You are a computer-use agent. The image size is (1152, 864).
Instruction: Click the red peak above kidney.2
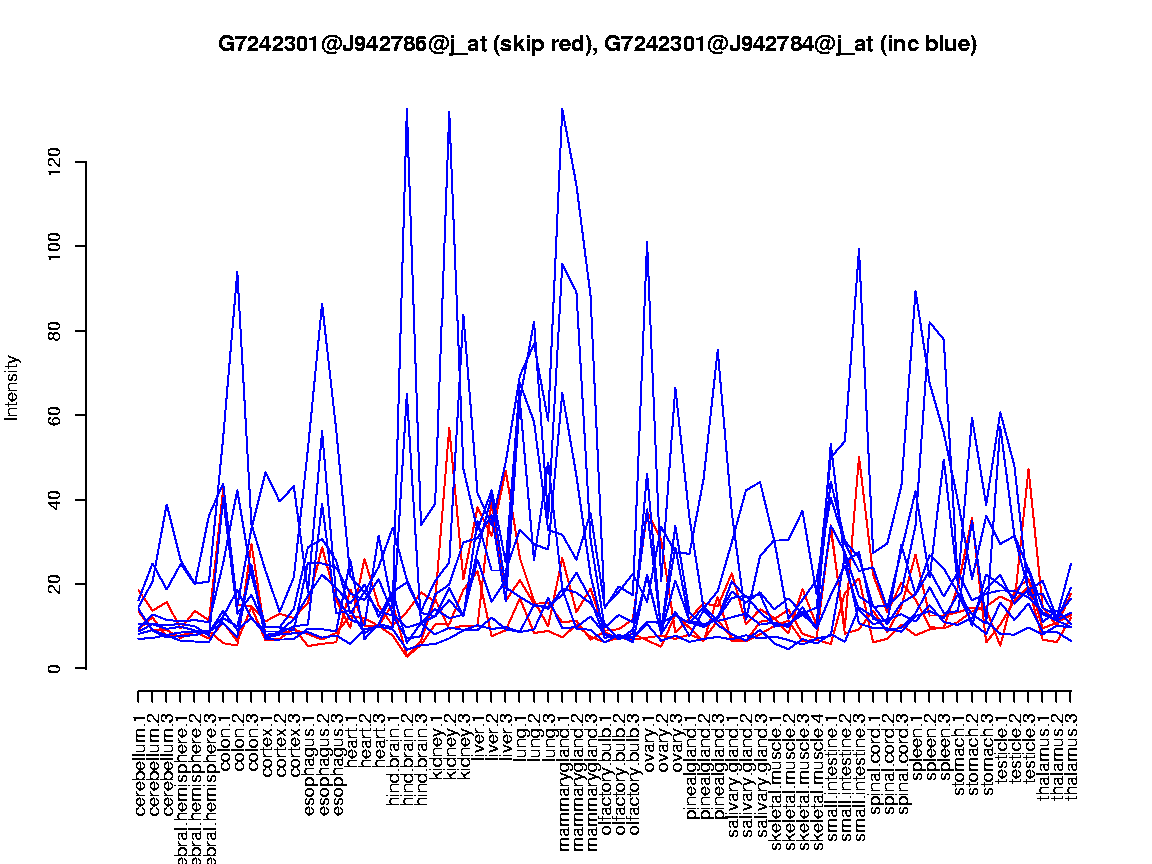click(450, 428)
